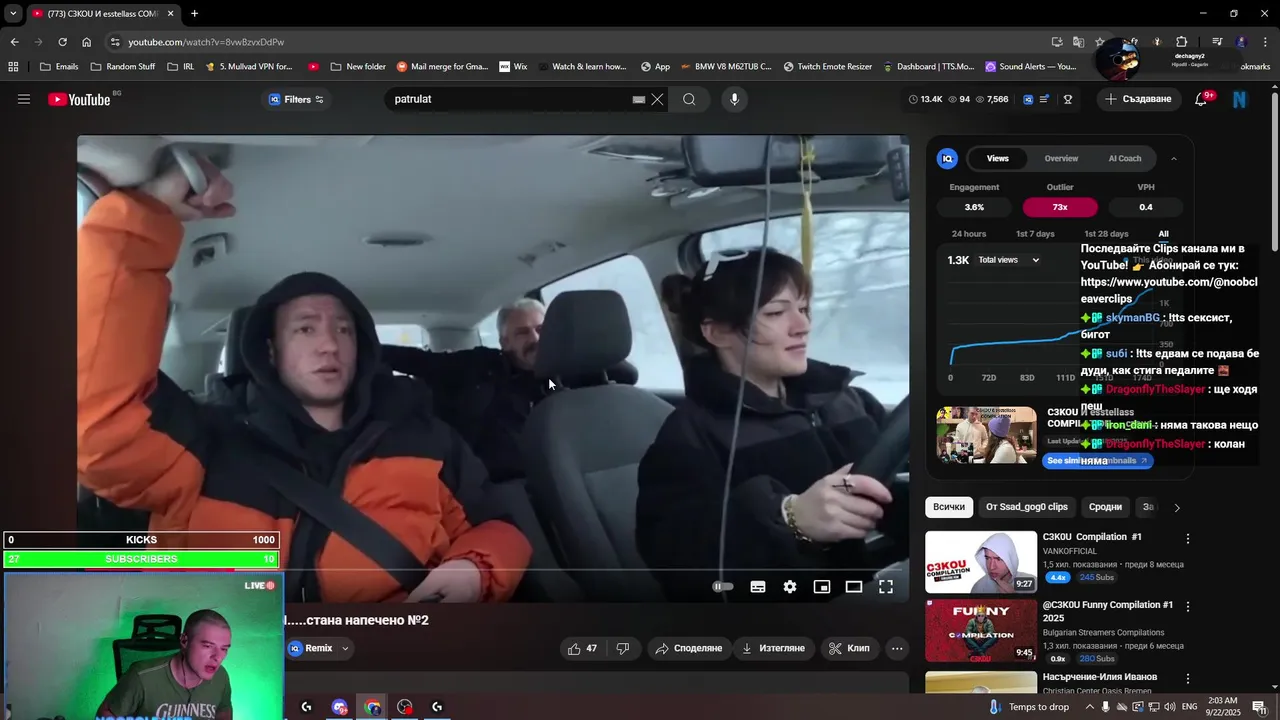This screenshot has height=720, width=1280.
Task: Switch to theater mode view
Action: [x=854, y=587]
